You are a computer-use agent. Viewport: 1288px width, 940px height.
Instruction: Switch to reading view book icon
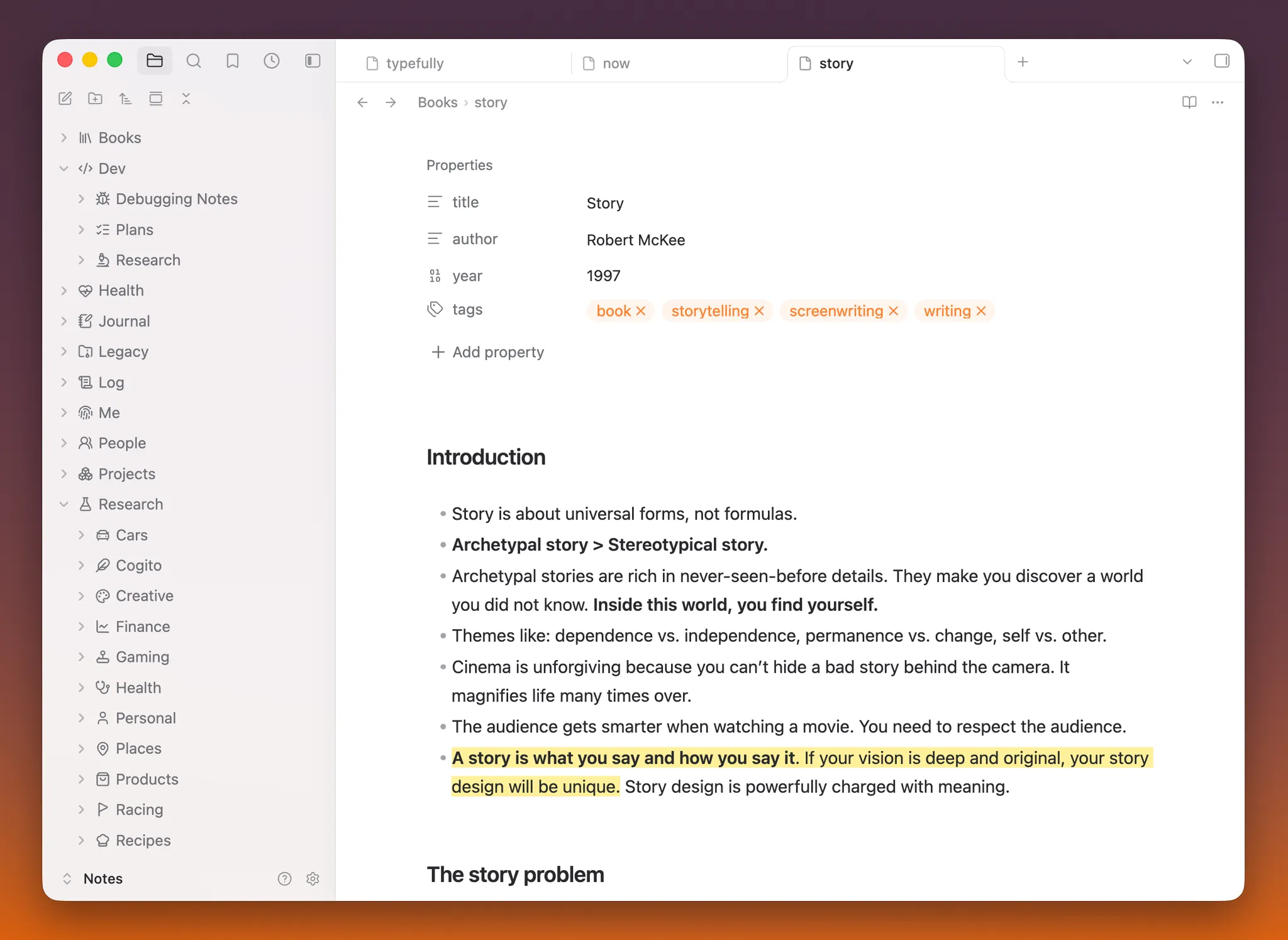tap(1189, 103)
